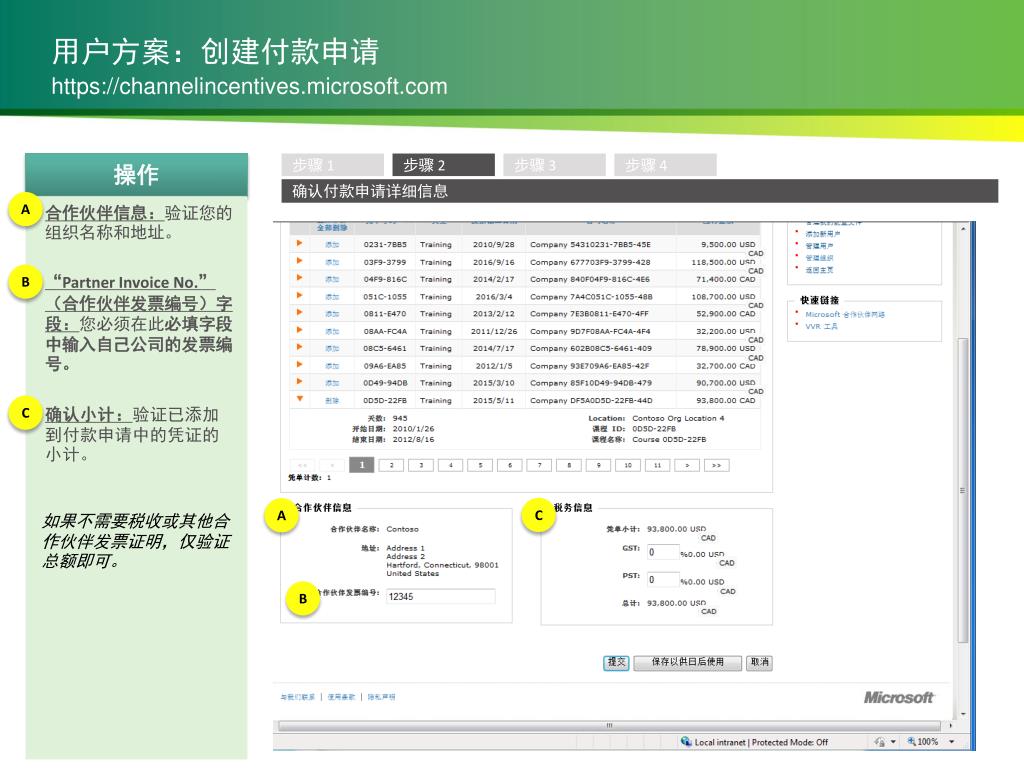Click the browser vertical scrollbar up arrow
The image size is (1024, 768).
pyautogui.click(x=963, y=229)
